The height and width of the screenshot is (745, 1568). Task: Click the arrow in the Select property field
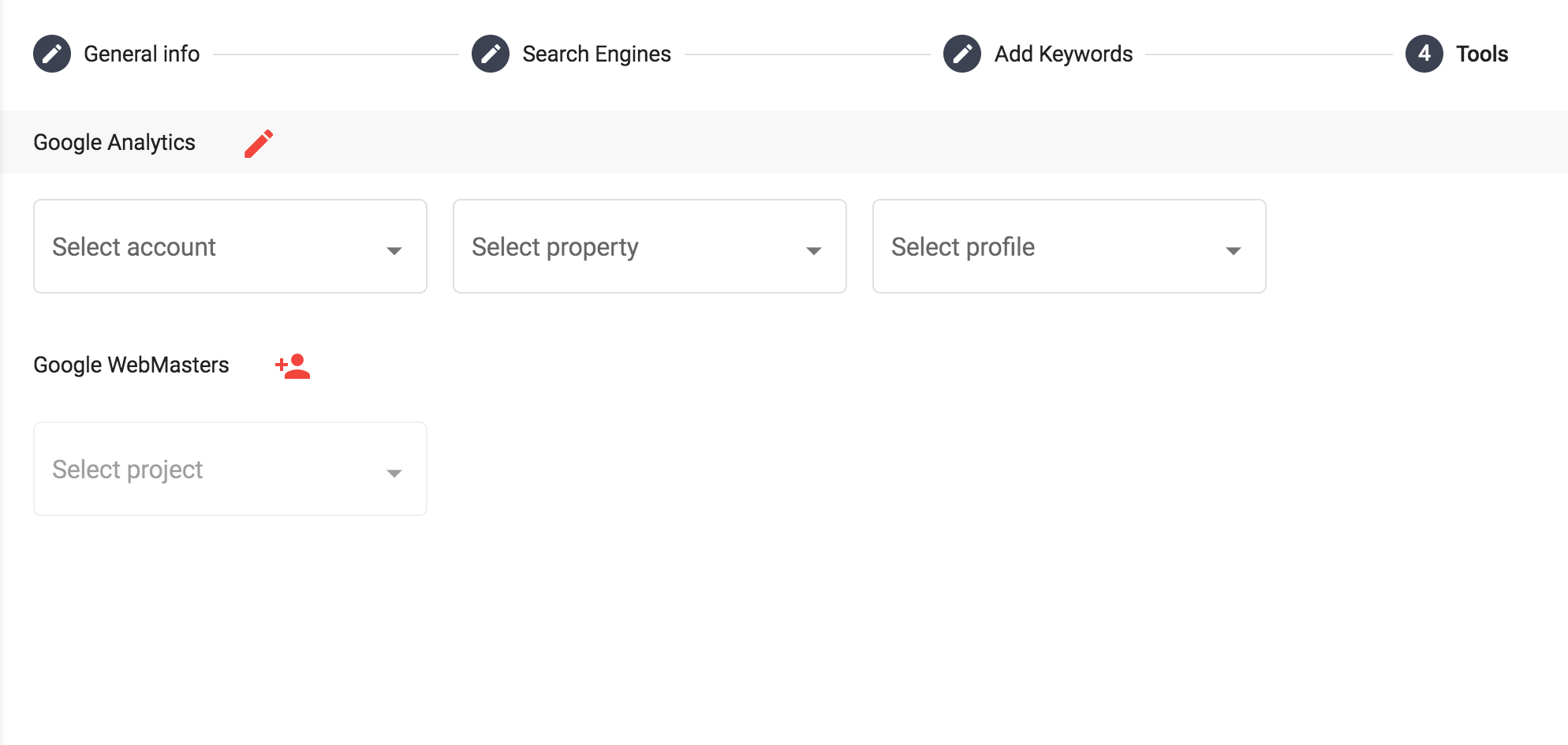(x=814, y=251)
